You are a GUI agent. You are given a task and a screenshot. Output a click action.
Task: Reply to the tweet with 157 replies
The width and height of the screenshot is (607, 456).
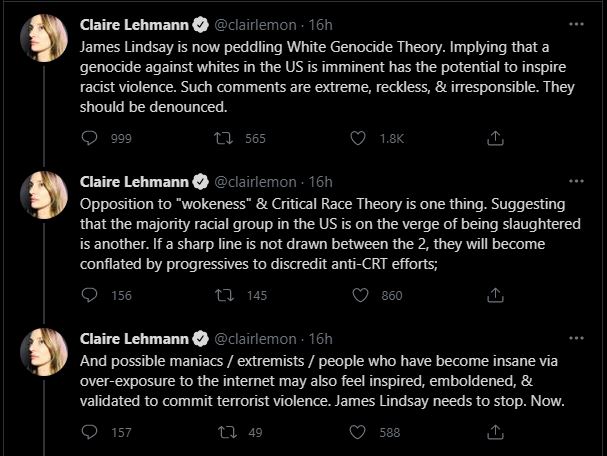90,432
